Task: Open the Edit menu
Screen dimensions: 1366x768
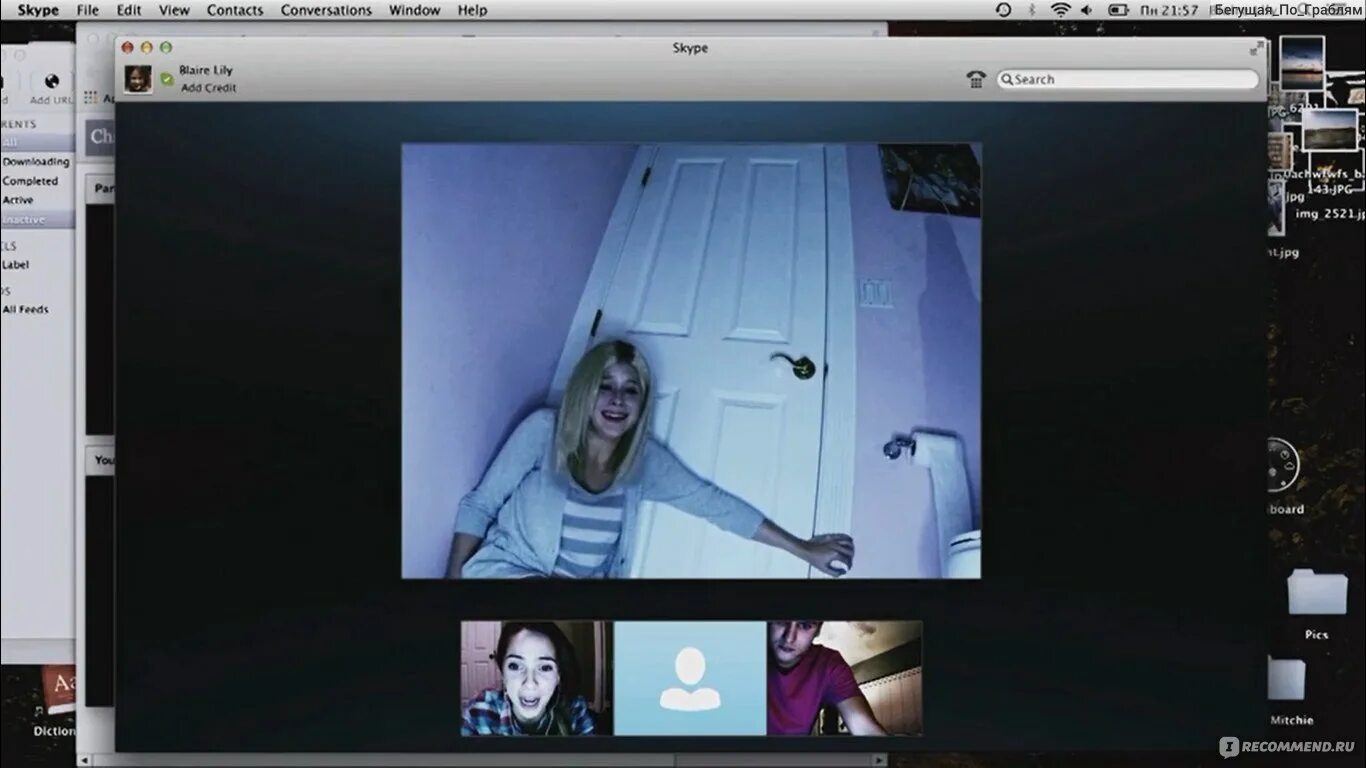Action: 129,10
